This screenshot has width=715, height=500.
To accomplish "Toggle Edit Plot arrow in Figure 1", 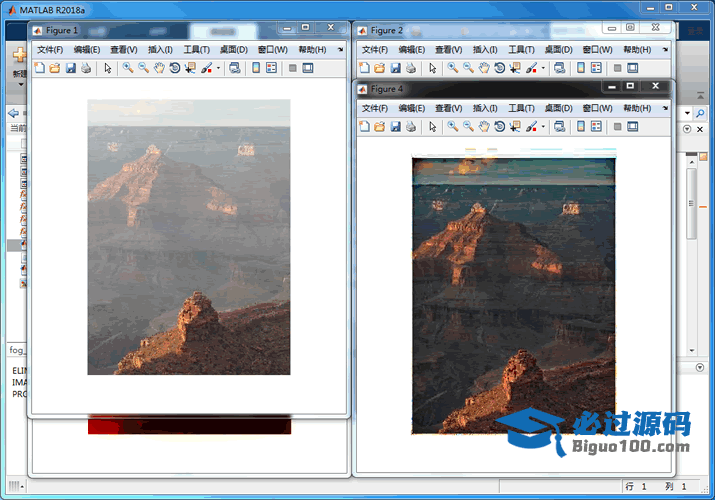I will (108, 68).
